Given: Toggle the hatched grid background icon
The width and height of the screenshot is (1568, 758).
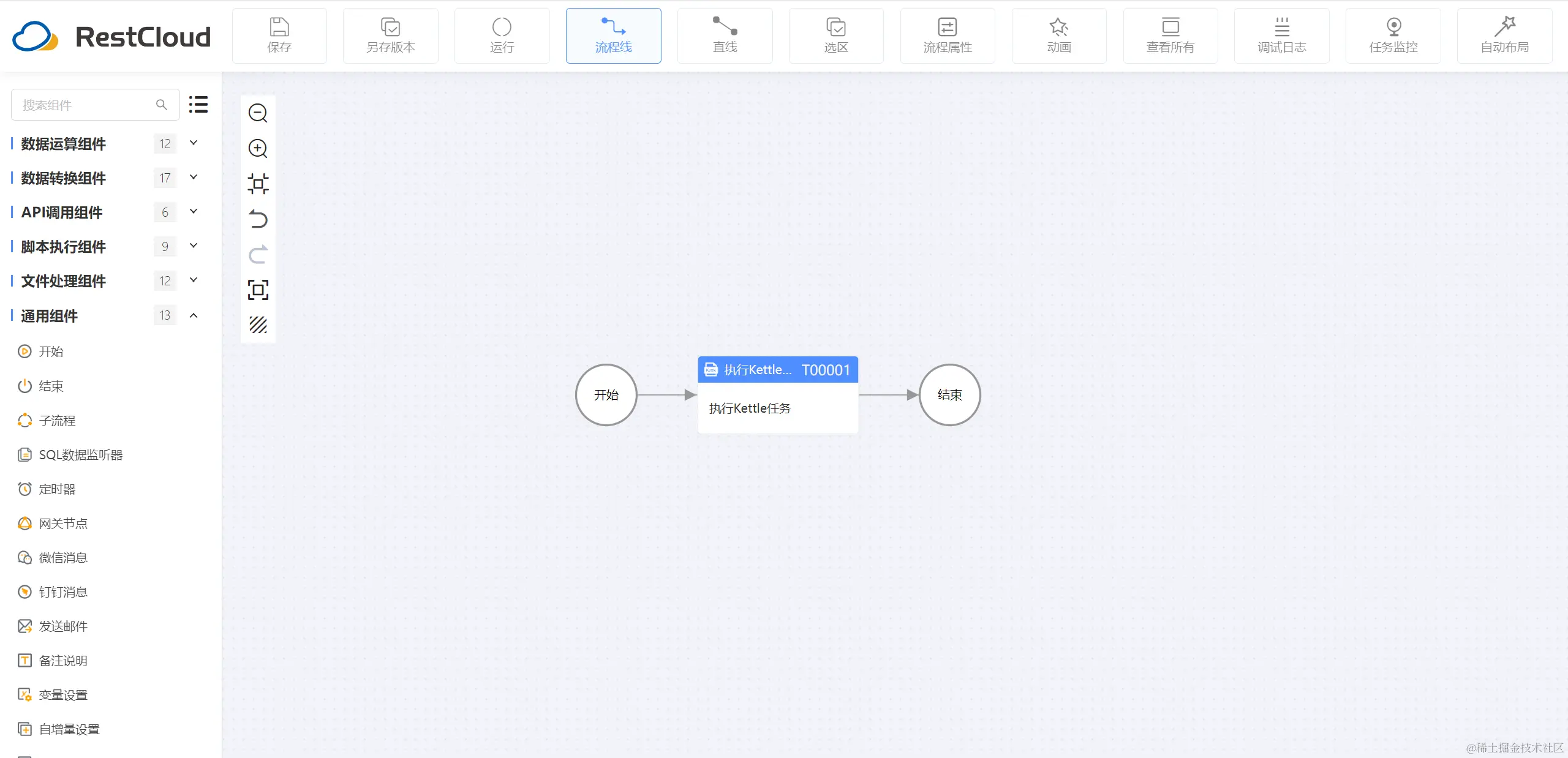Looking at the screenshot, I should point(258,325).
